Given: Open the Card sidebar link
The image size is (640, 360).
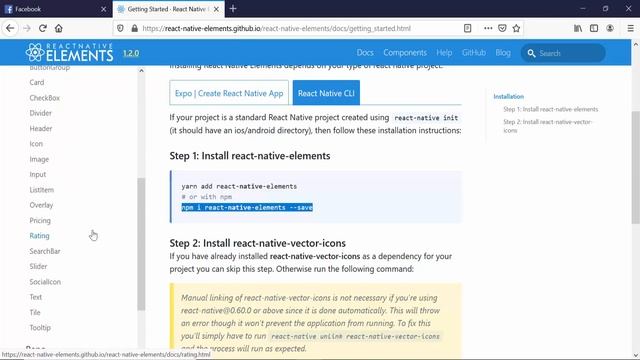Looking at the screenshot, I should (37, 82).
